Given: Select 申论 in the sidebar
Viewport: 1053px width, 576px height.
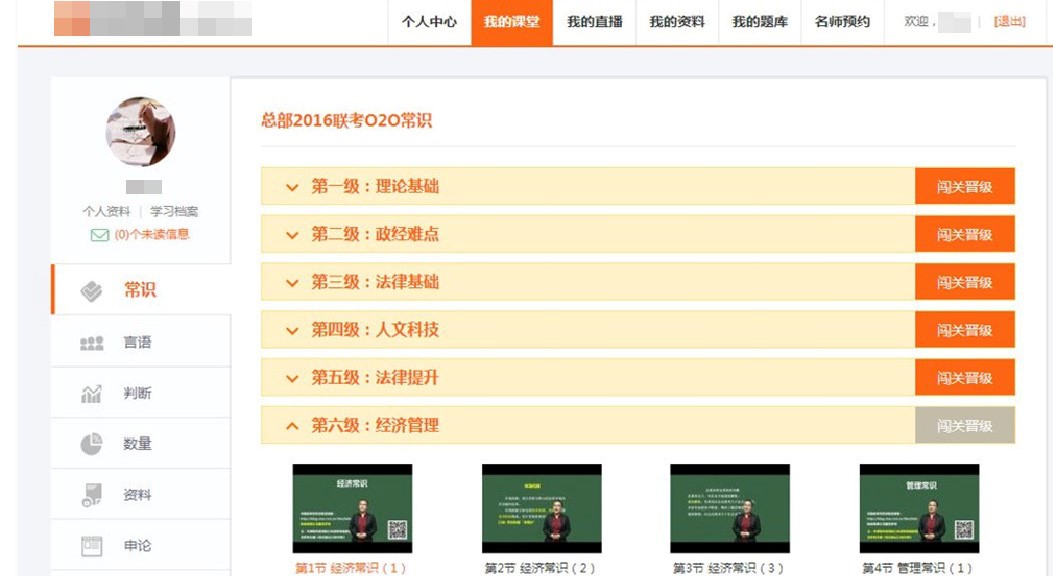Looking at the screenshot, I should 141,546.
